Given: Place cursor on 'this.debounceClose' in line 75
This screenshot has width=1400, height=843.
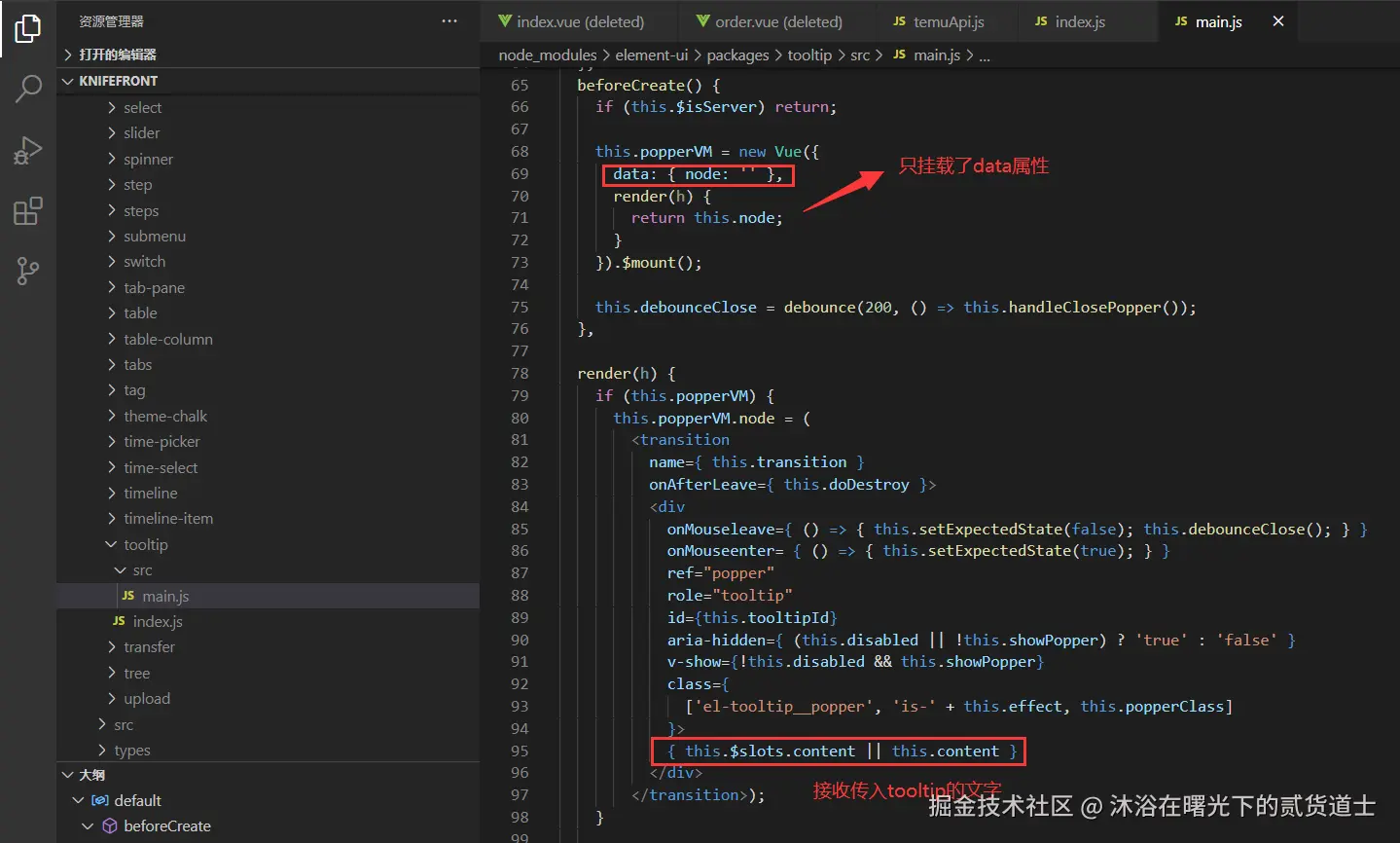Looking at the screenshot, I should (x=676, y=307).
